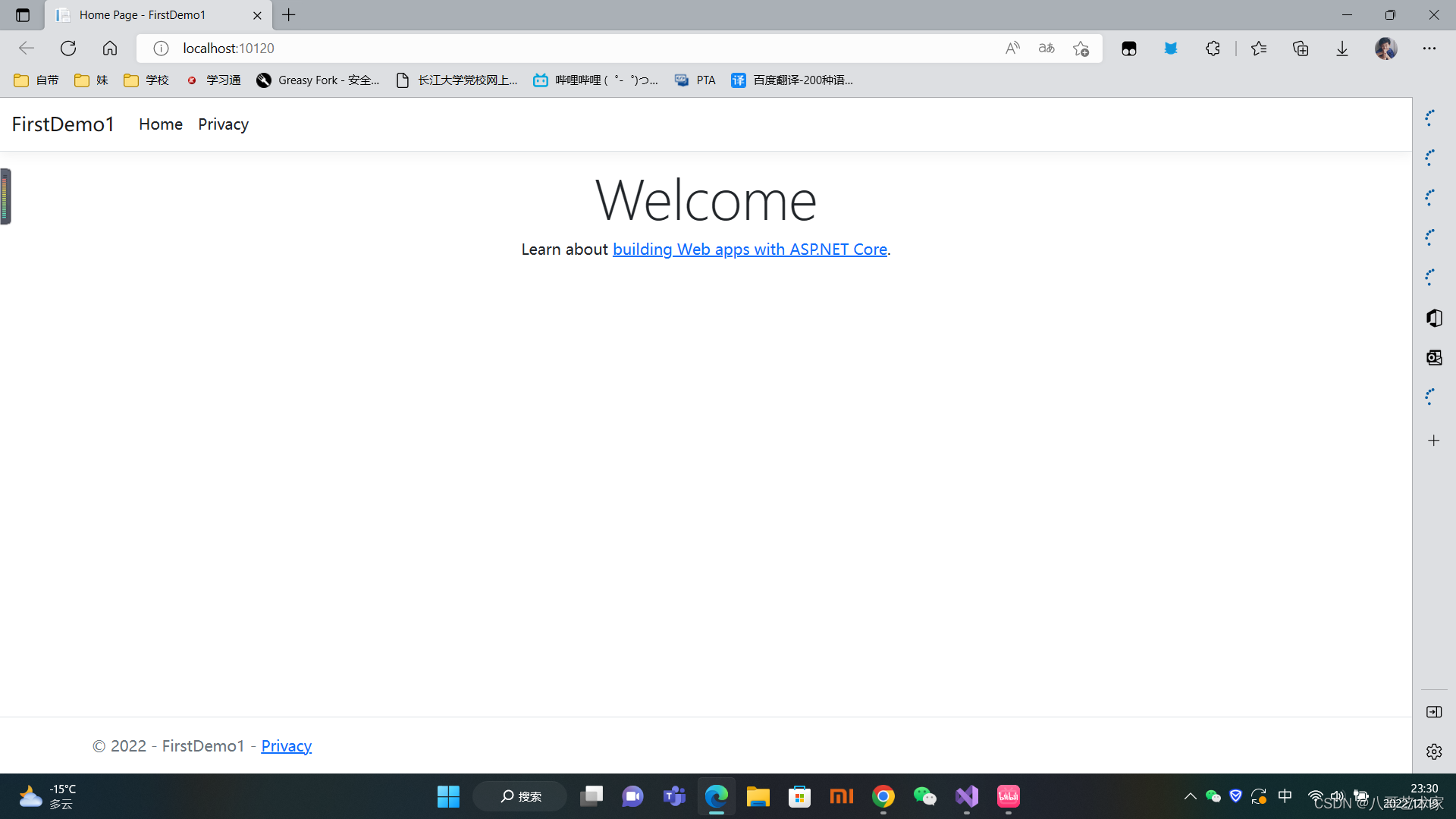Open the building Web apps link

point(749,249)
